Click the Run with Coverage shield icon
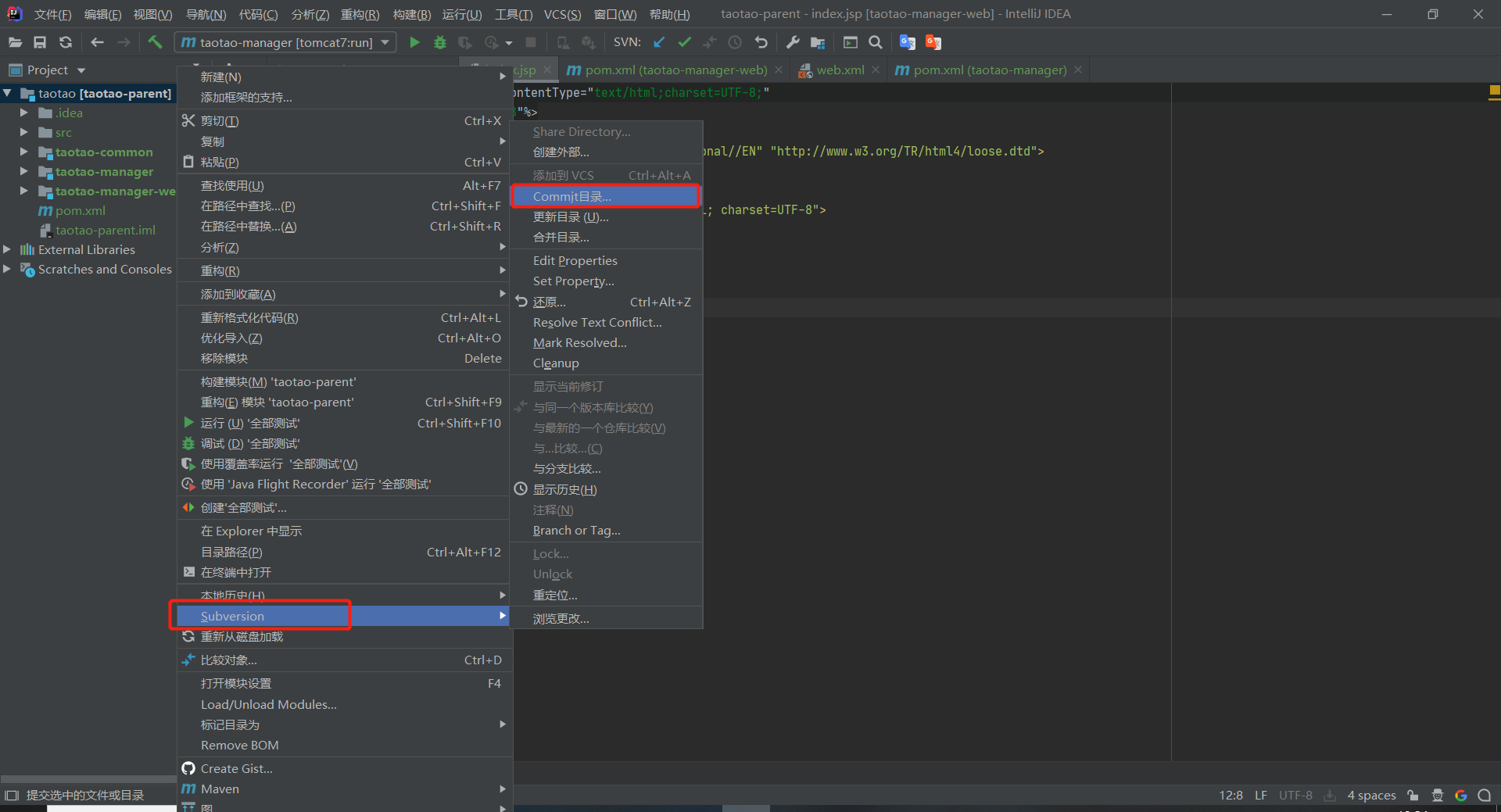The height and width of the screenshot is (812, 1501). (x=465, y=42)
